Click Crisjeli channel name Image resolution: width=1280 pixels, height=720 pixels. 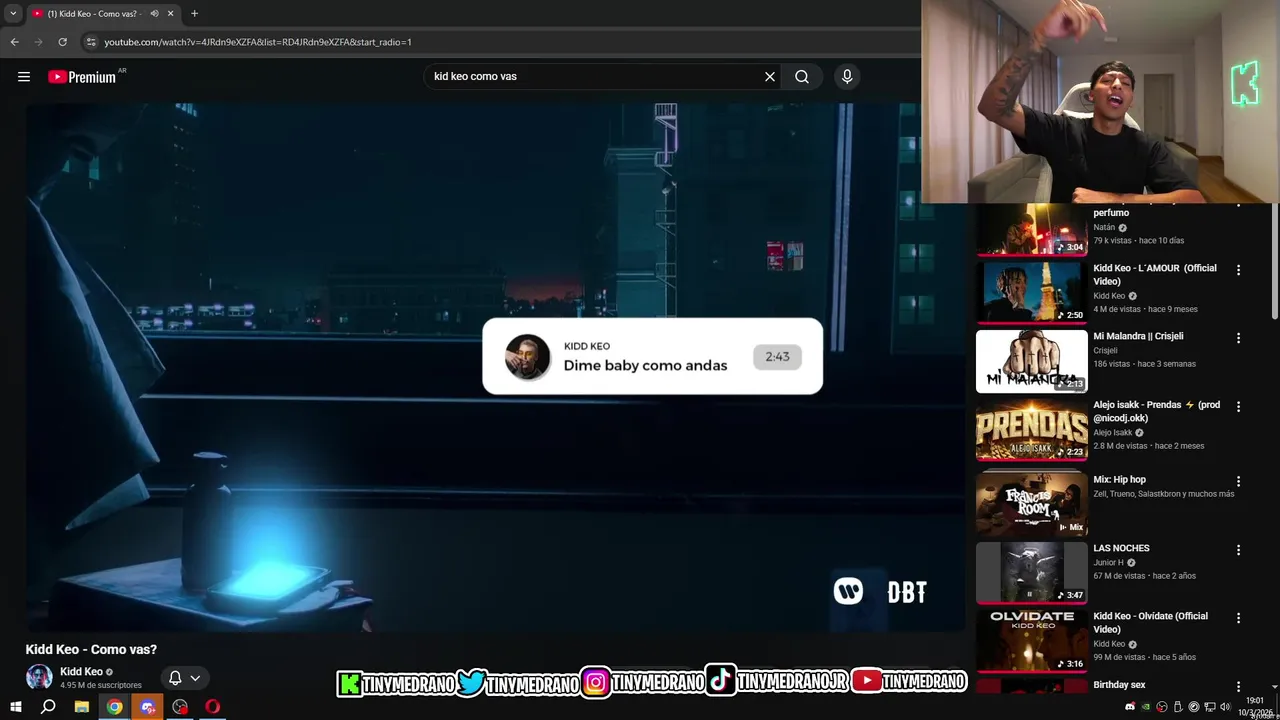[1105, 350]
